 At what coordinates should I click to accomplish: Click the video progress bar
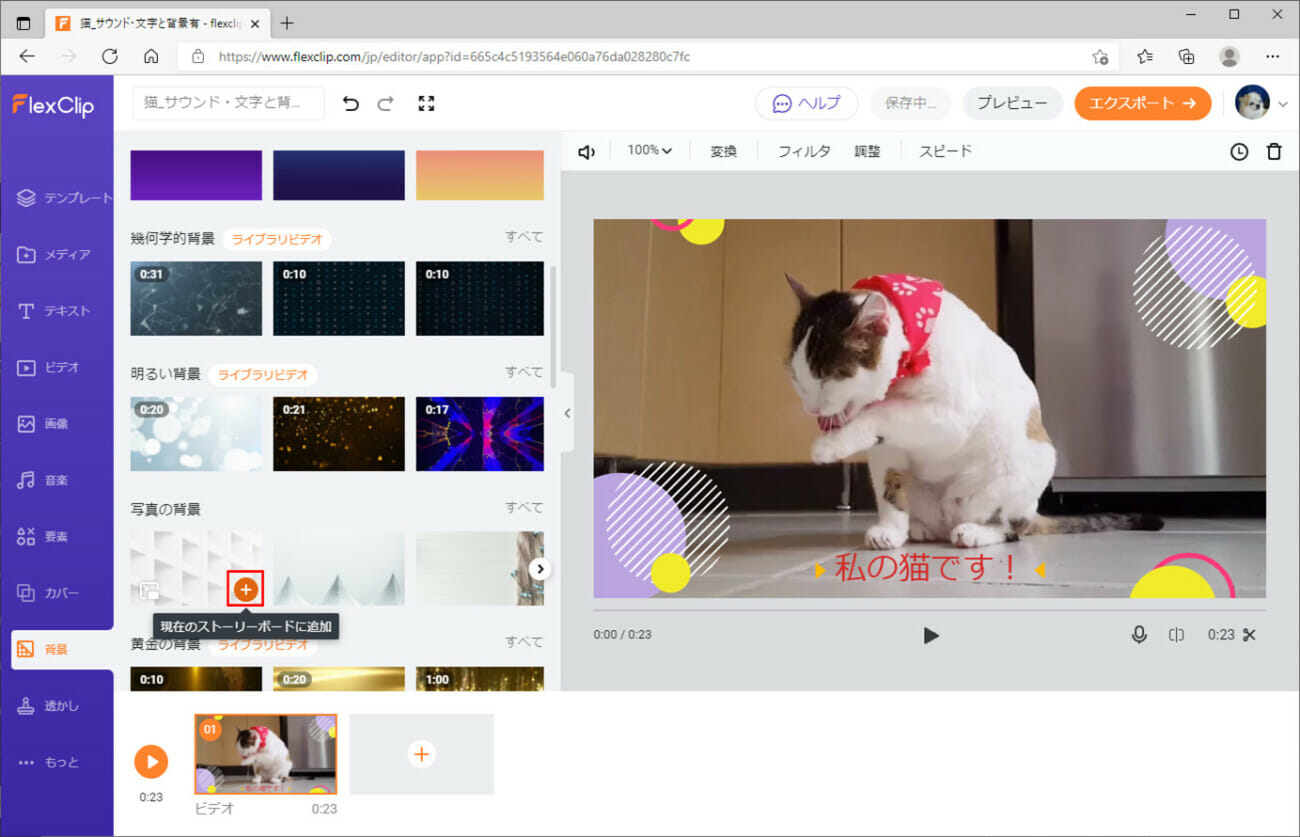pos(929,610)
